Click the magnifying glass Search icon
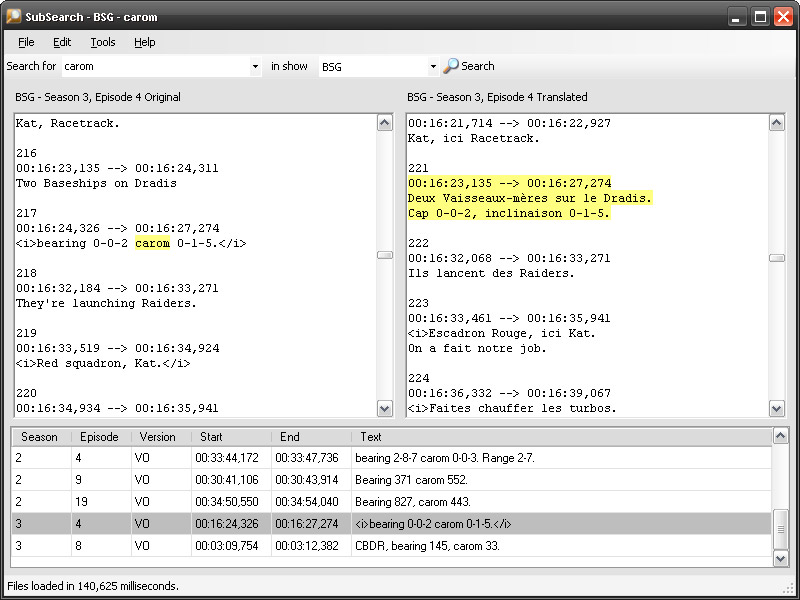This screenshot has width=800, height=600. [x=451, y=66]
